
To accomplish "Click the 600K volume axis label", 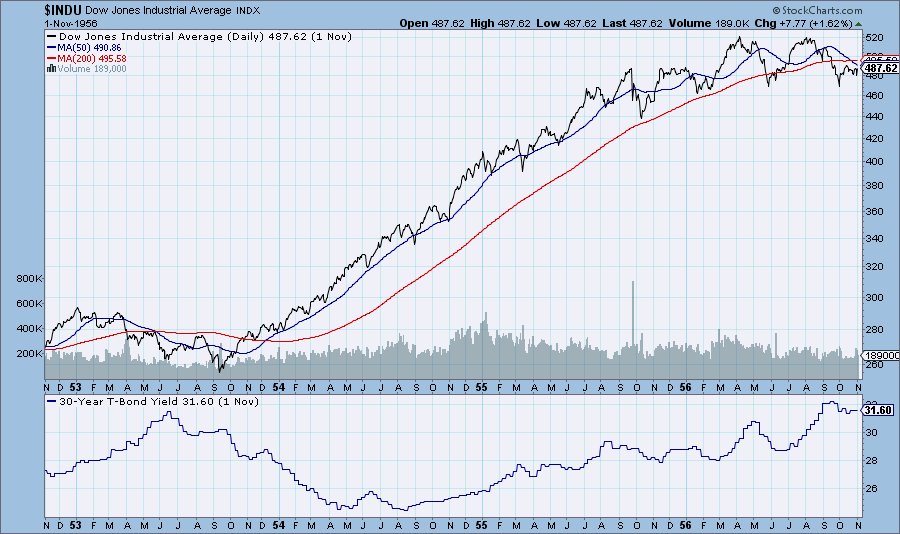I will click(29, 303).
